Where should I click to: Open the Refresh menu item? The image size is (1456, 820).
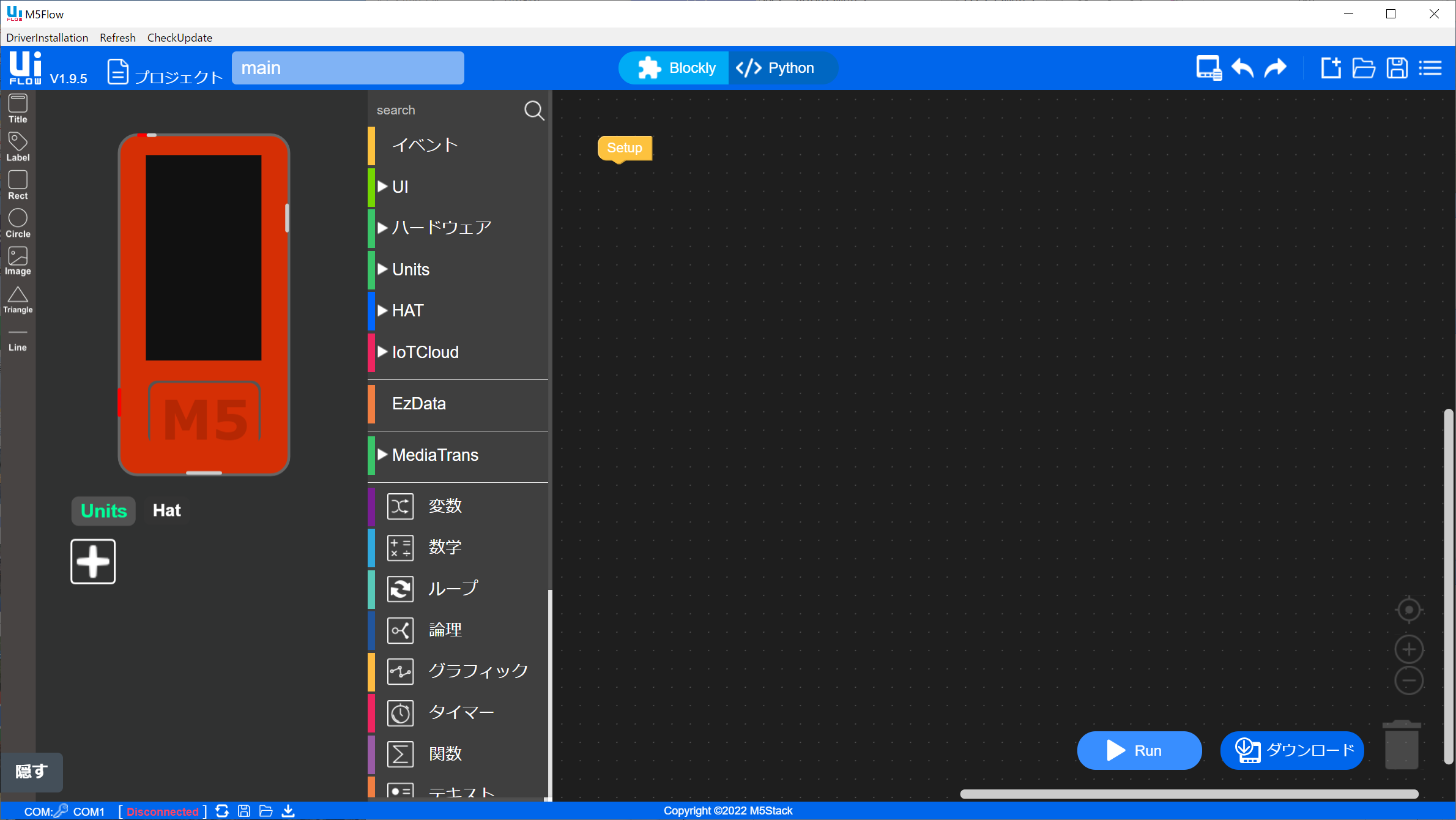(x=117, y=37)
